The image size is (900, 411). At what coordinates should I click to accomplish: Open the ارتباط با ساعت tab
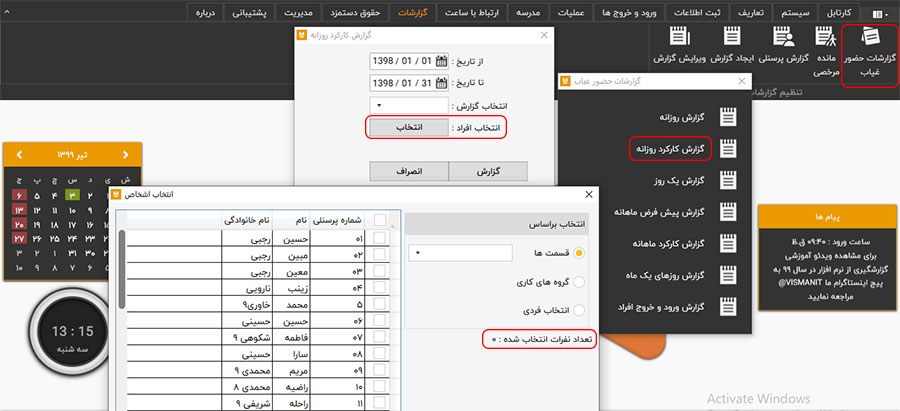tap(473, 13)
